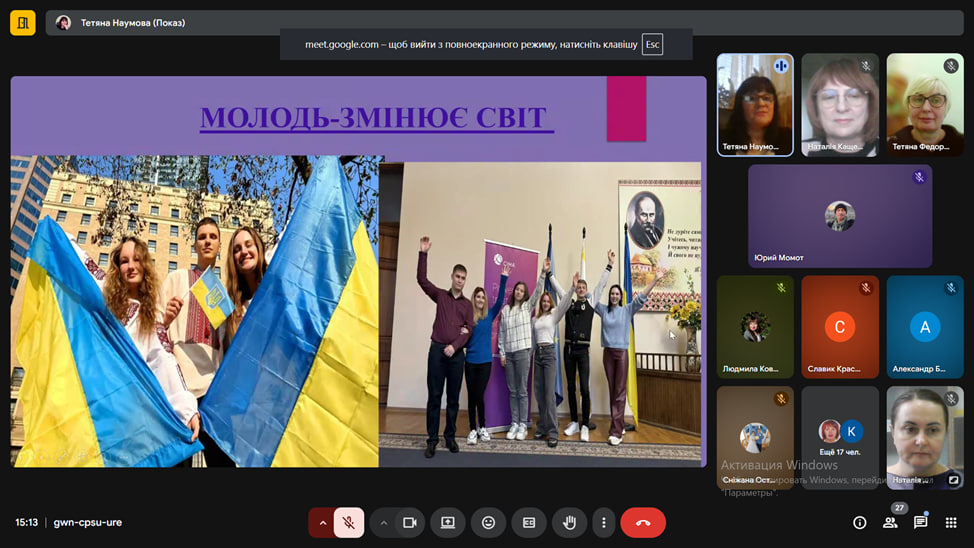Viewport: 974px width, 548px height.
Task: Raise your hand in the meeting
Action: 569,522
